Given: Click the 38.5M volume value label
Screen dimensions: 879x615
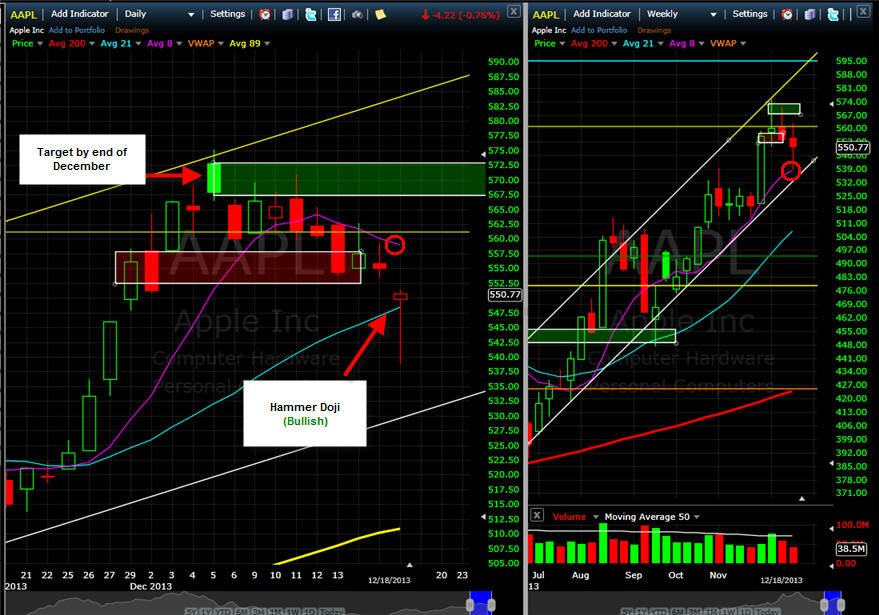Looking at the screenshot, I should 851,548.
